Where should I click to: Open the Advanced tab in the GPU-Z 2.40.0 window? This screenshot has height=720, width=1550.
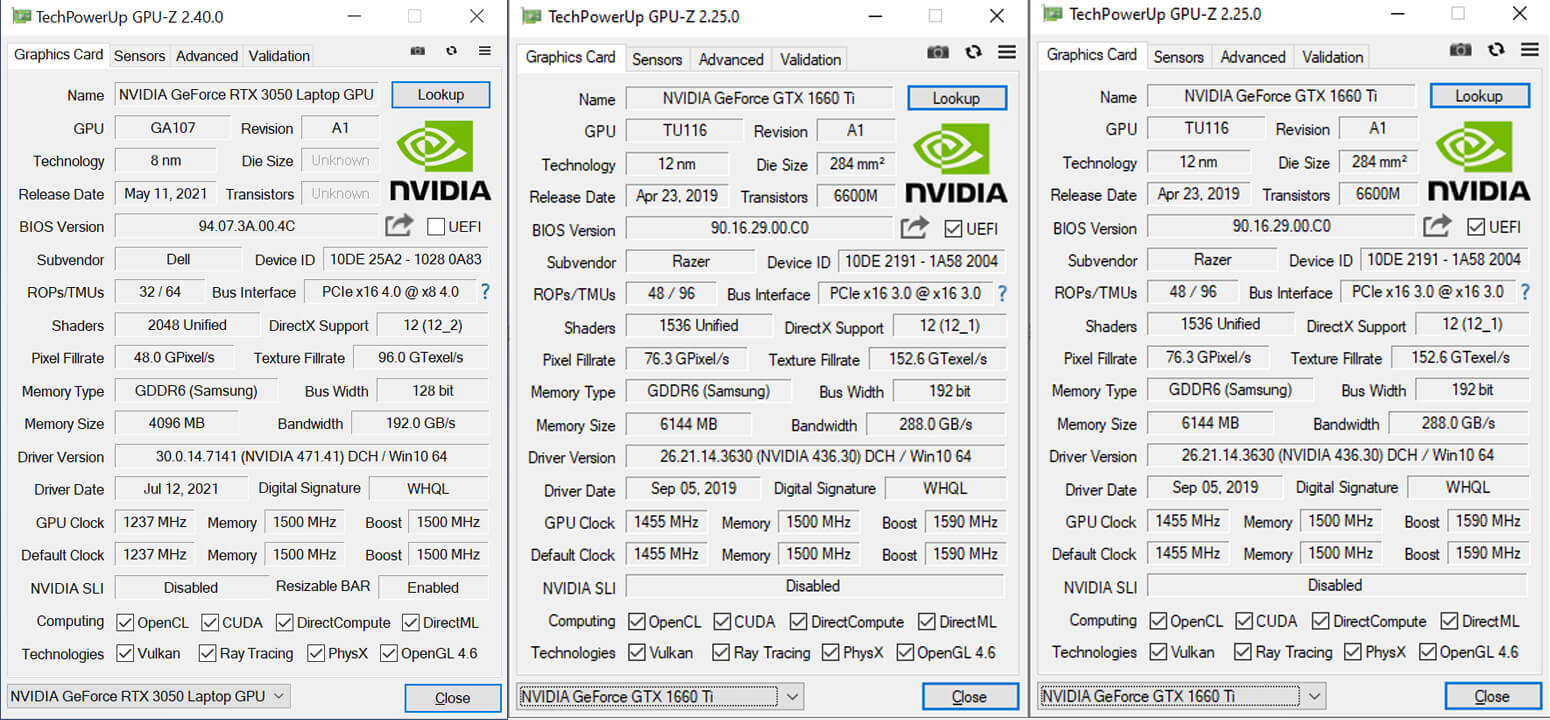pos(207,56)
